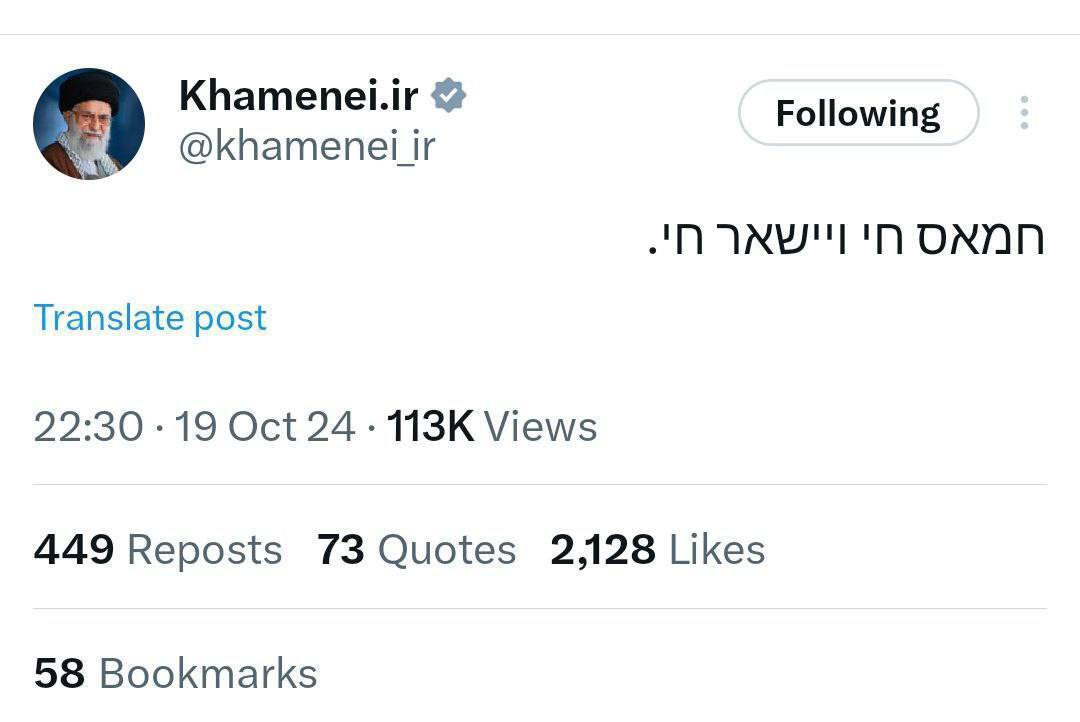Click the Translate post link

point(151,318)
